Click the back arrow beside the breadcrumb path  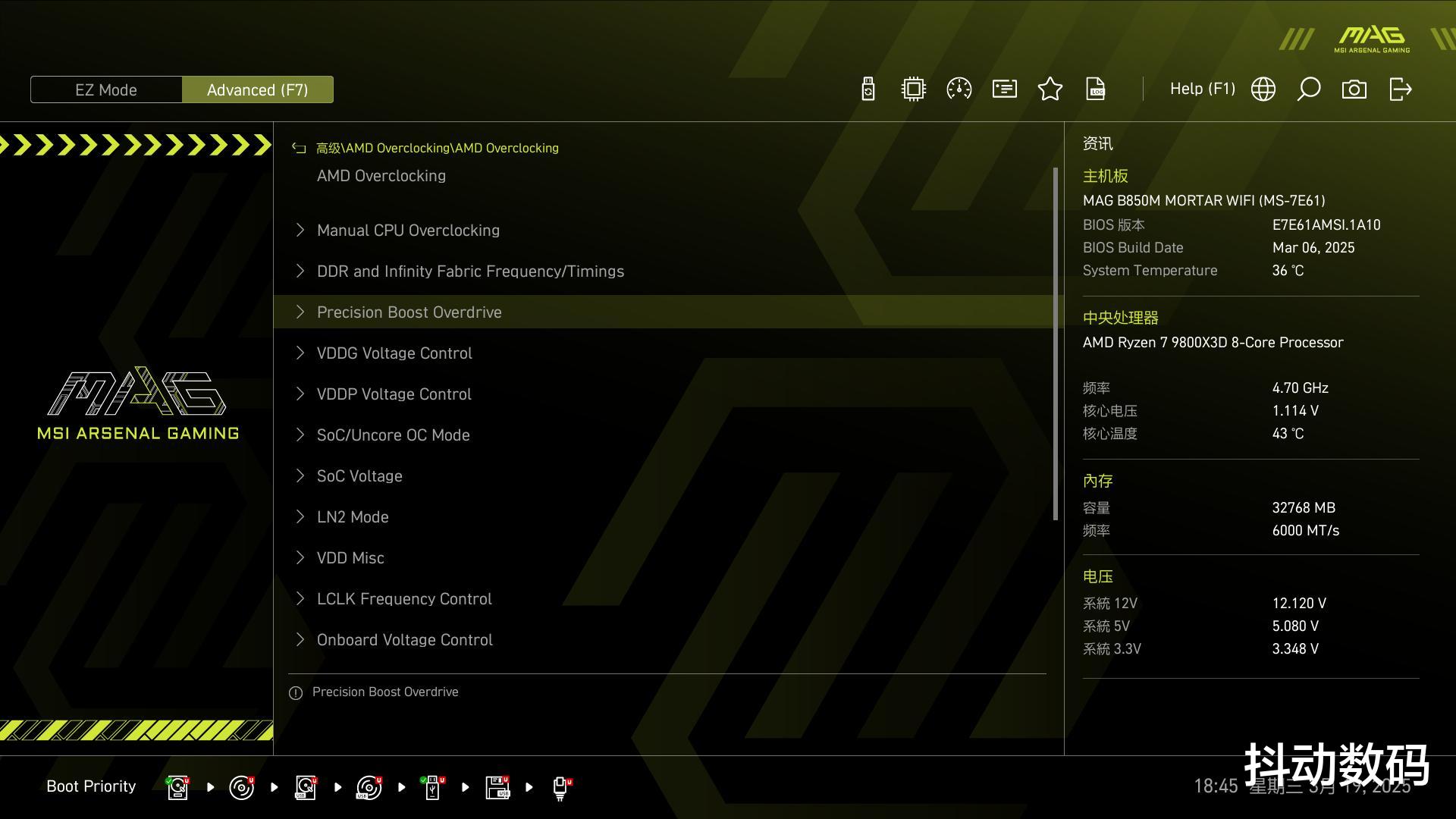click(299, 149)
